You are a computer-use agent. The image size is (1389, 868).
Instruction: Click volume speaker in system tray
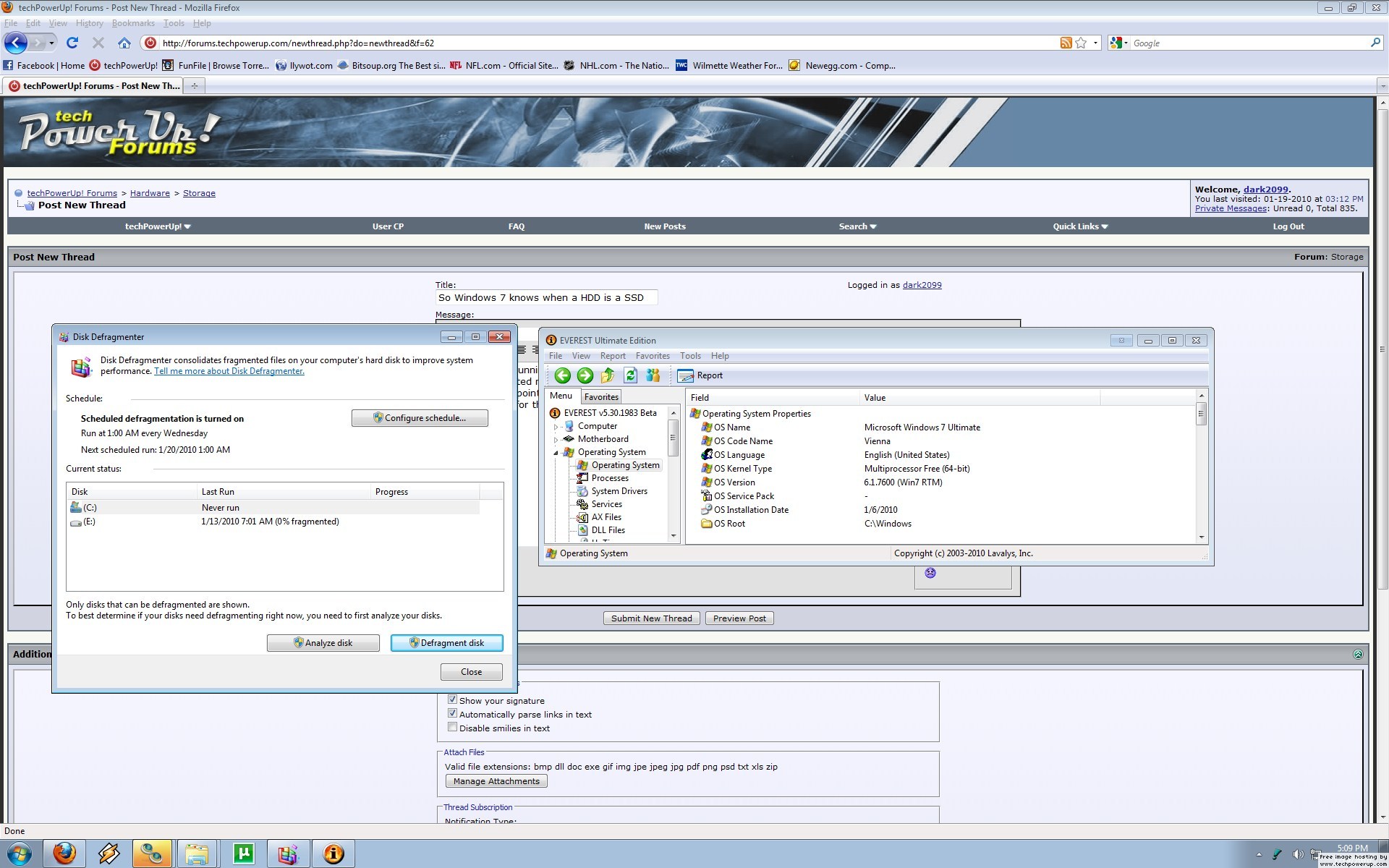coord(1299,854)
